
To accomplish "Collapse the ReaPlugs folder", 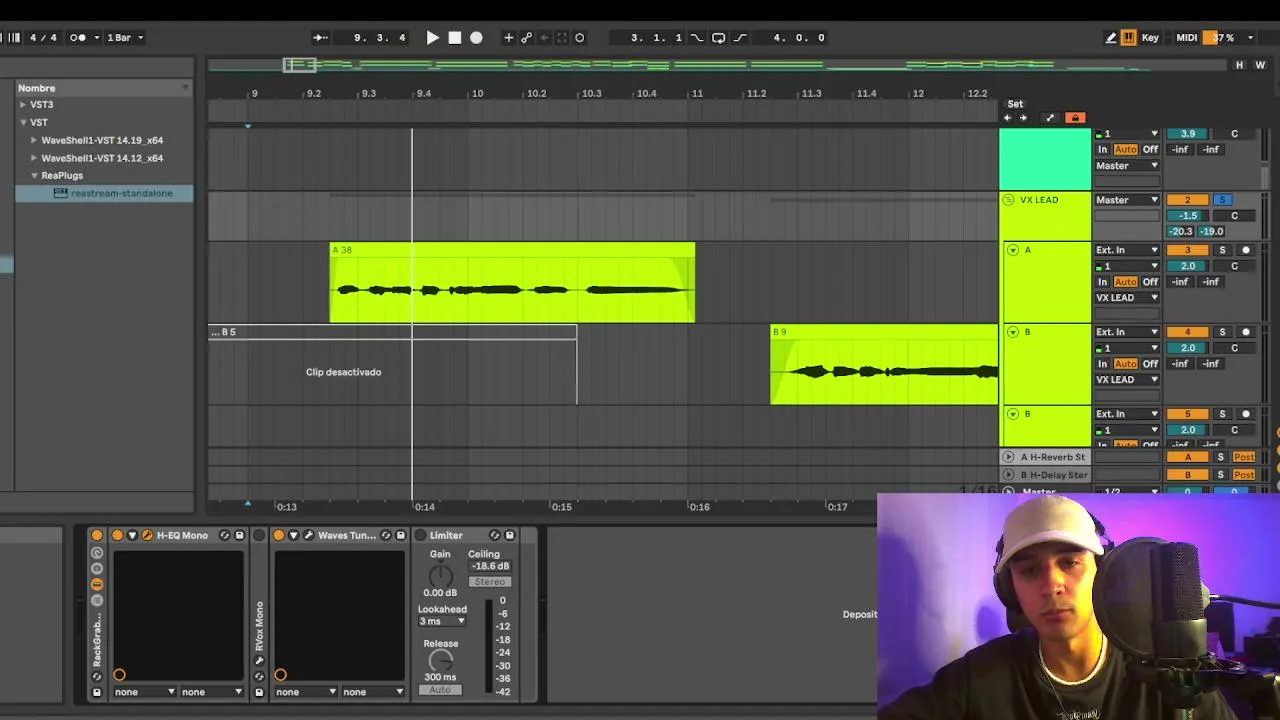I will point(34,175).
